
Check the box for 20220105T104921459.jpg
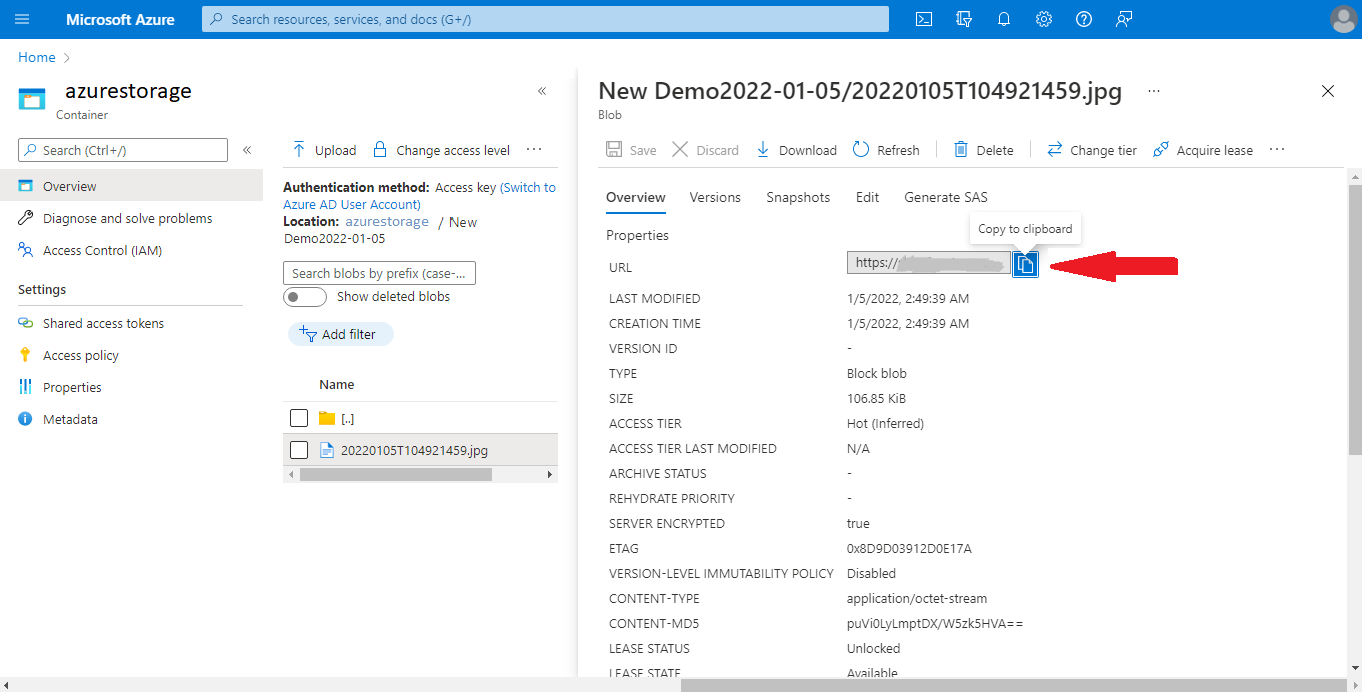coord(298,450)
